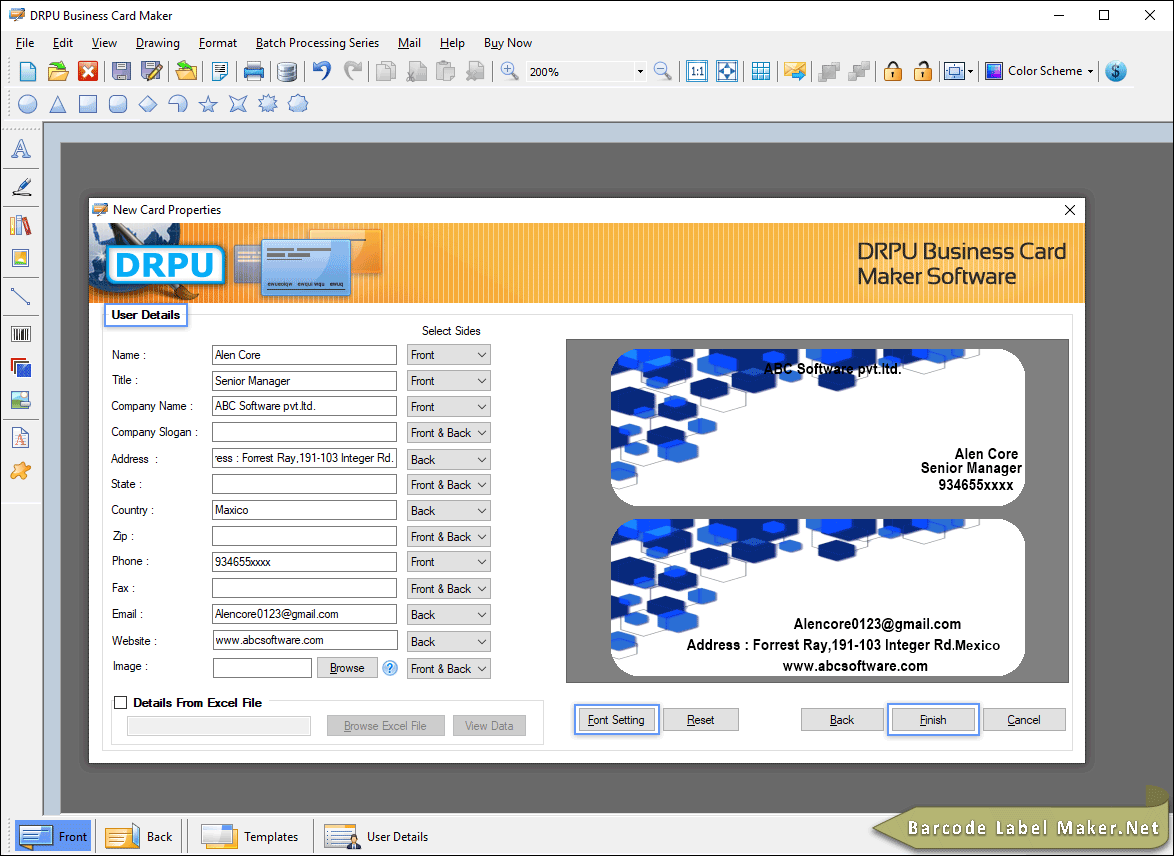
Task: Click the Email input field
Action: (x=304, y=614)
